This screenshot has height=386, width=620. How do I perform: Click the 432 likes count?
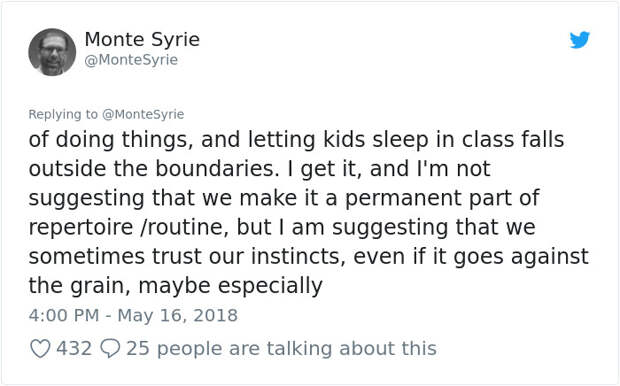coord(74,348)
